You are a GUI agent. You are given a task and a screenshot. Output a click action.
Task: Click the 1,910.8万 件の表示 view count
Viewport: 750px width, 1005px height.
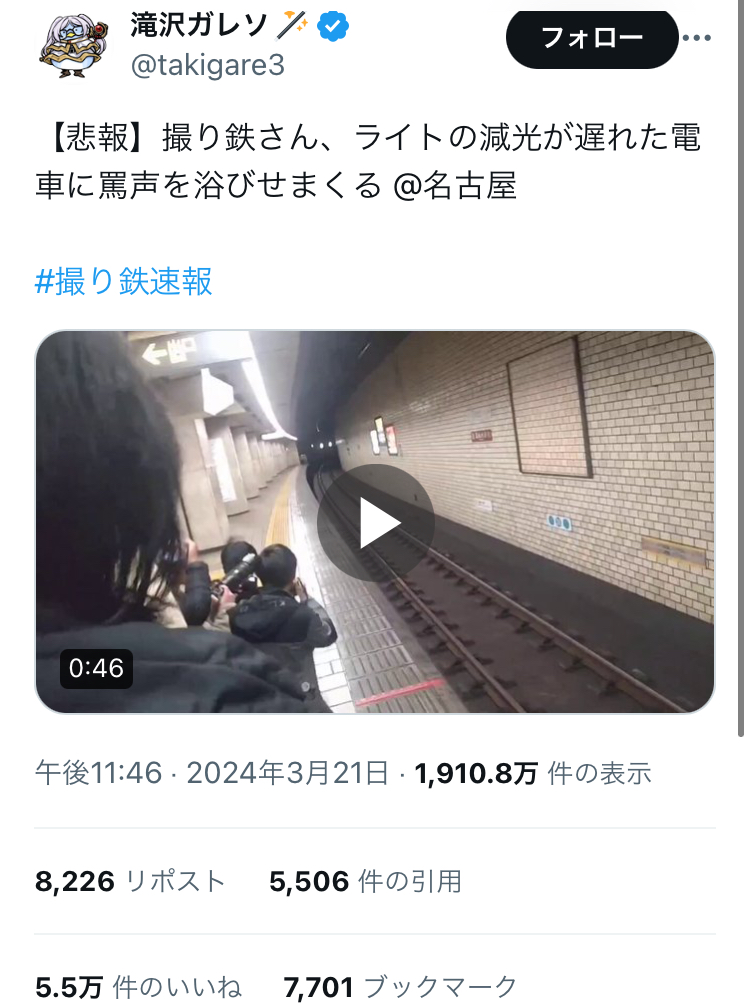533,773
